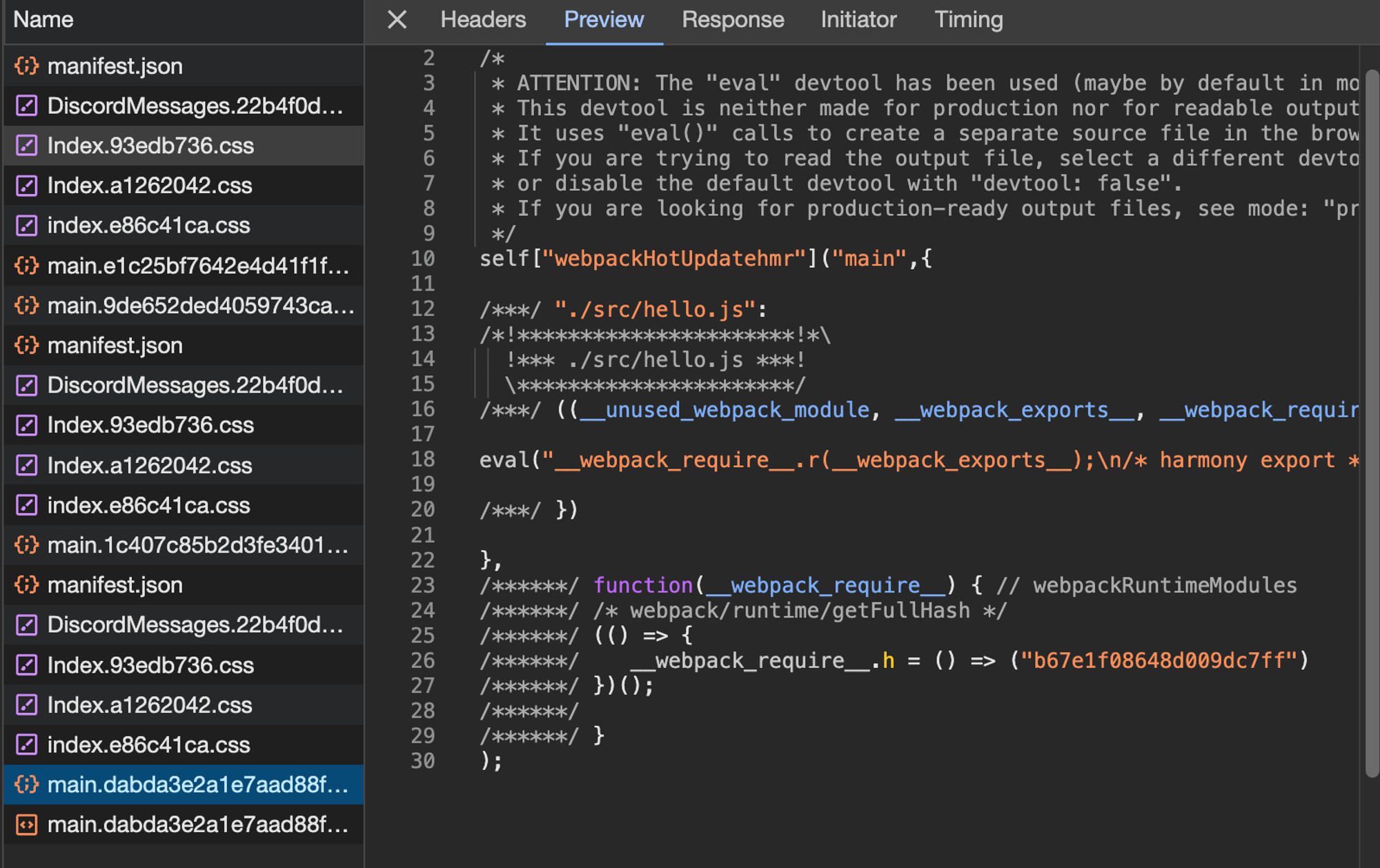
Task: Click the first index.e86c41ca.css stylesheet icon
Action: pos(27,226)
